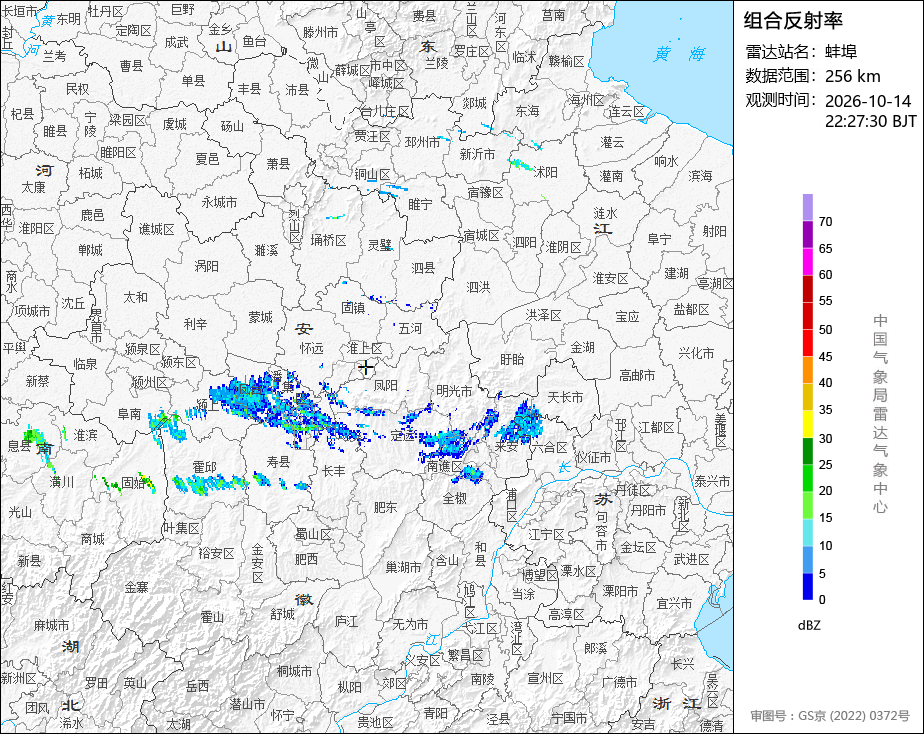Screen dimensions: 924x734
Task: Click the dBZ unit label under legend
Action: point(809,626)
